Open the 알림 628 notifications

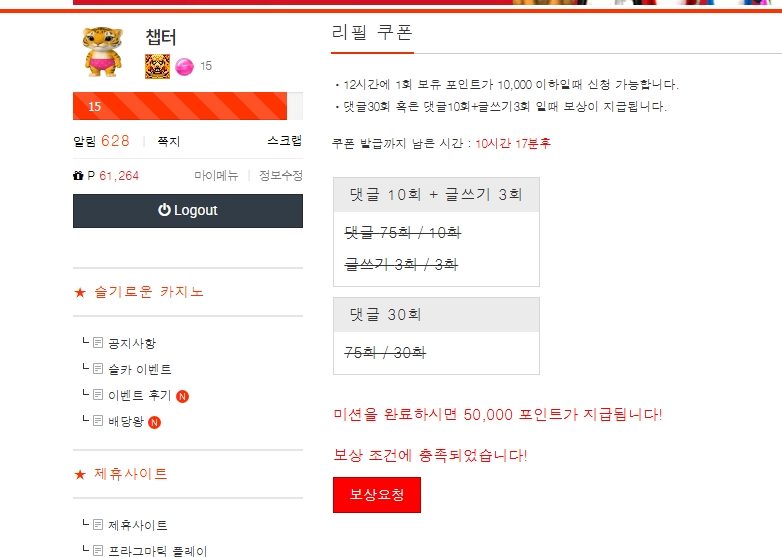pyautogui.click(x=101, y=141)
